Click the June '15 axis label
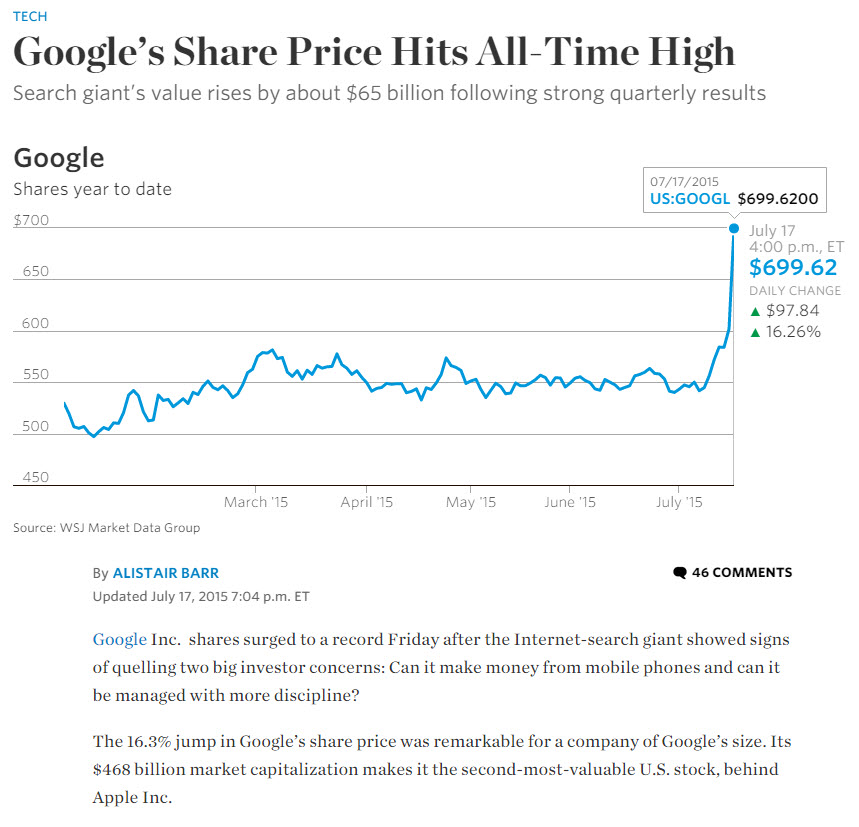859x827 pixels. (573, 502)
